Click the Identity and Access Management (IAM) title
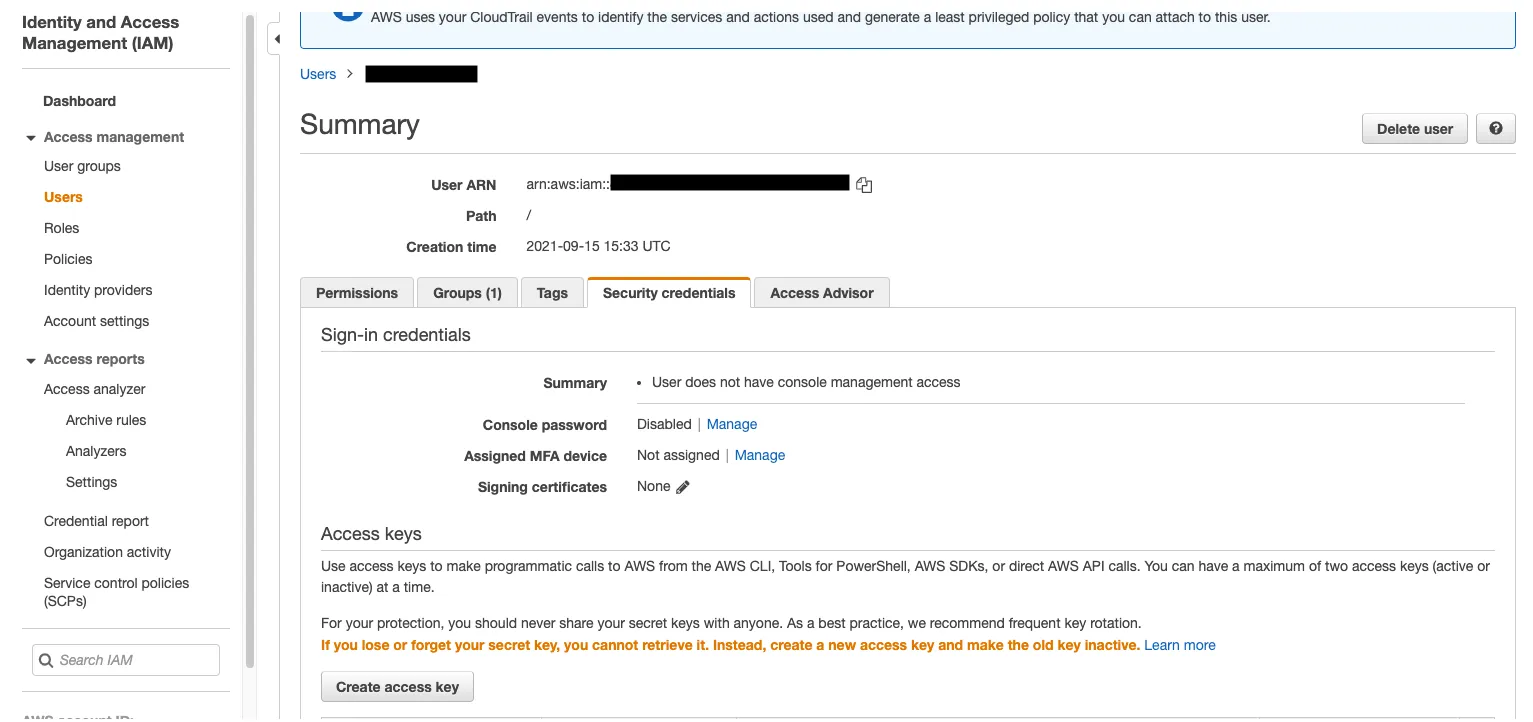Viewport: 1533px width, 722px height. point(100,33)
